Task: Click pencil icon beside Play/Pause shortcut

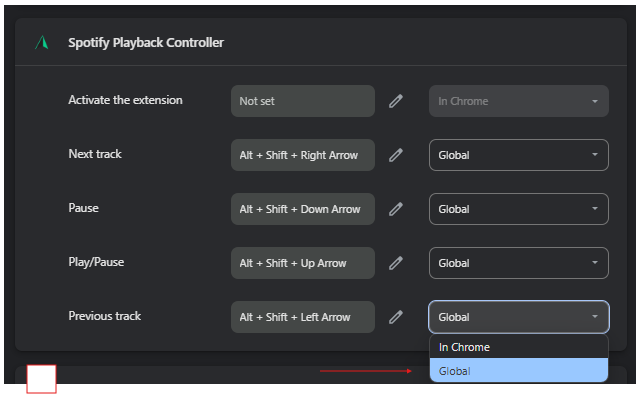Action: point(396,263)
